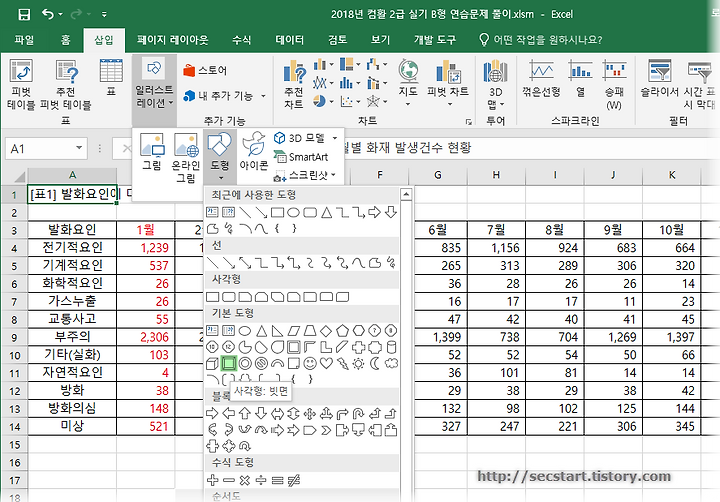
Task: Open the Customize Quick Access Toolbar dropdown
Action: point(105,15)
